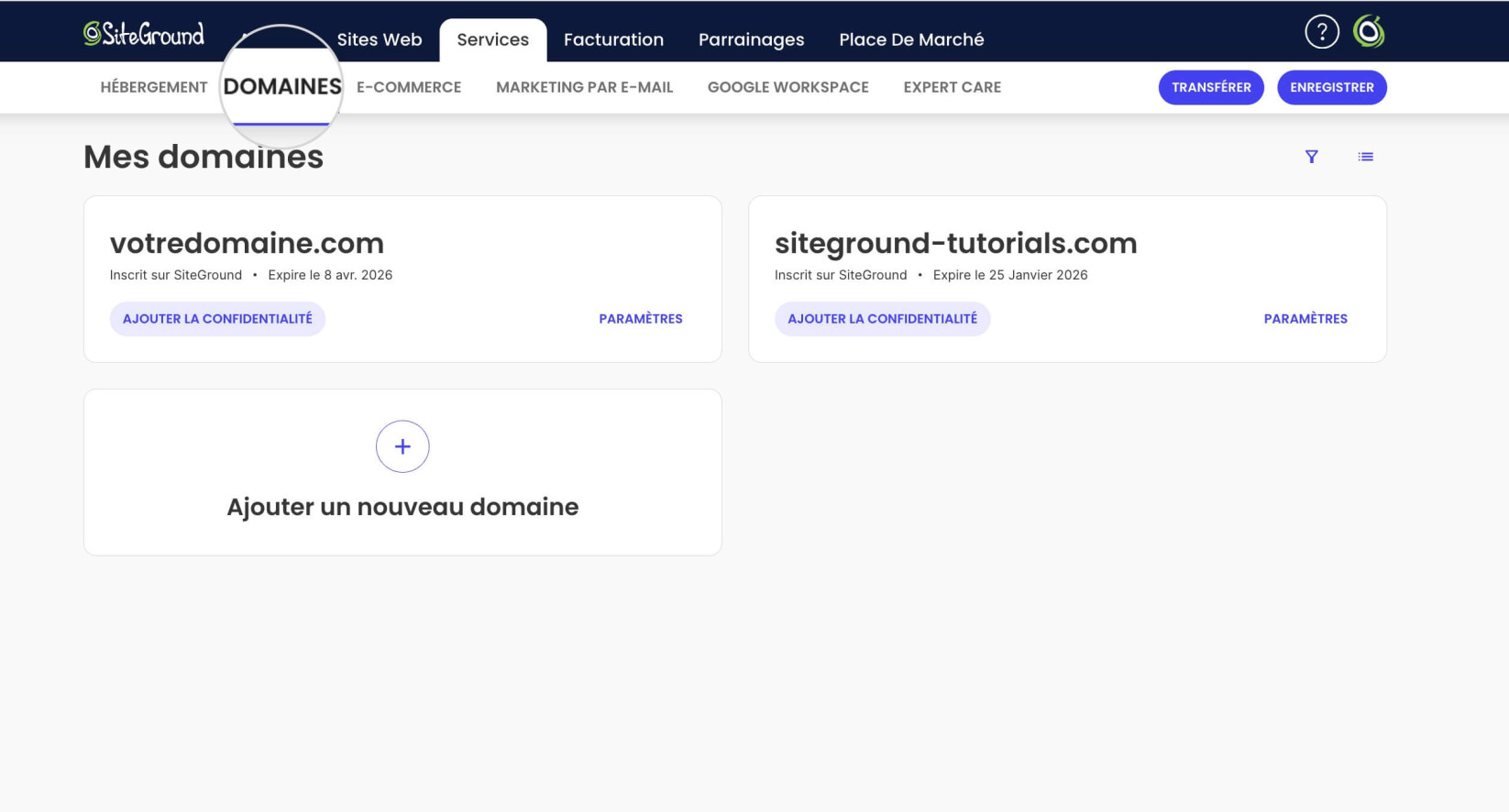The image size is (1509, 812).
Task: Open Paramètres for siteground-tutorials.com
Action: pos(1305,319)
